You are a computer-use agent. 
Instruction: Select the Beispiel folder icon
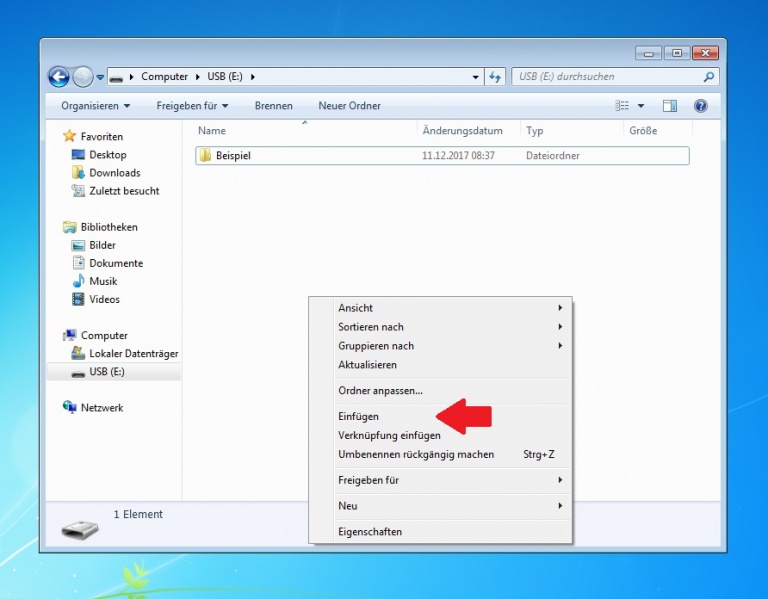click(205, 155)
